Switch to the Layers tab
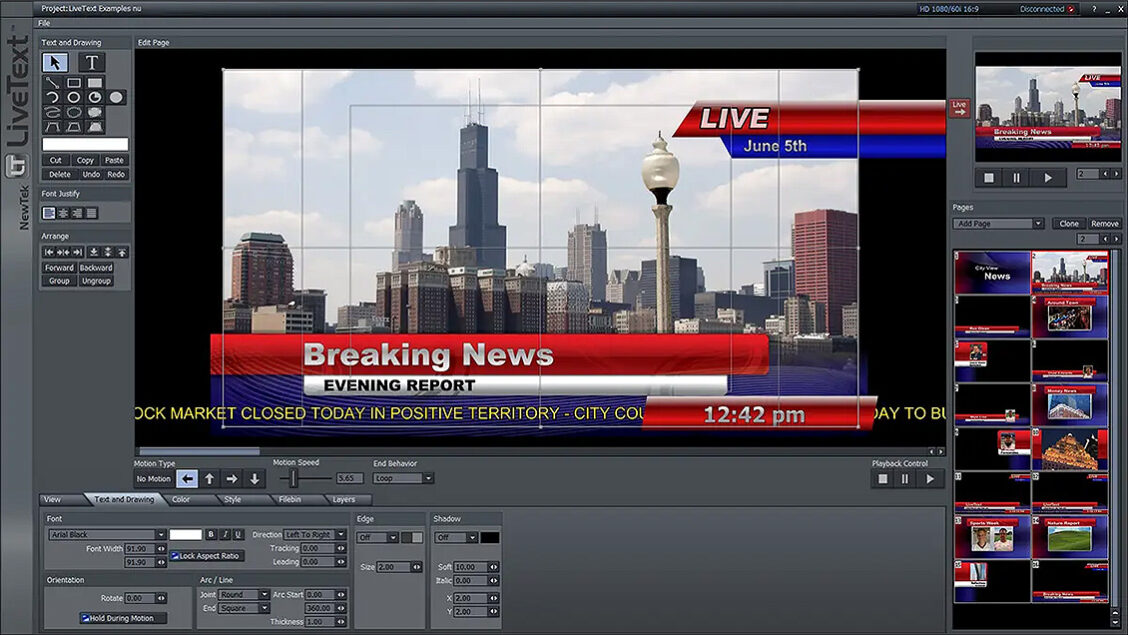Screen dimensions: 1128x635 [343, 499]
